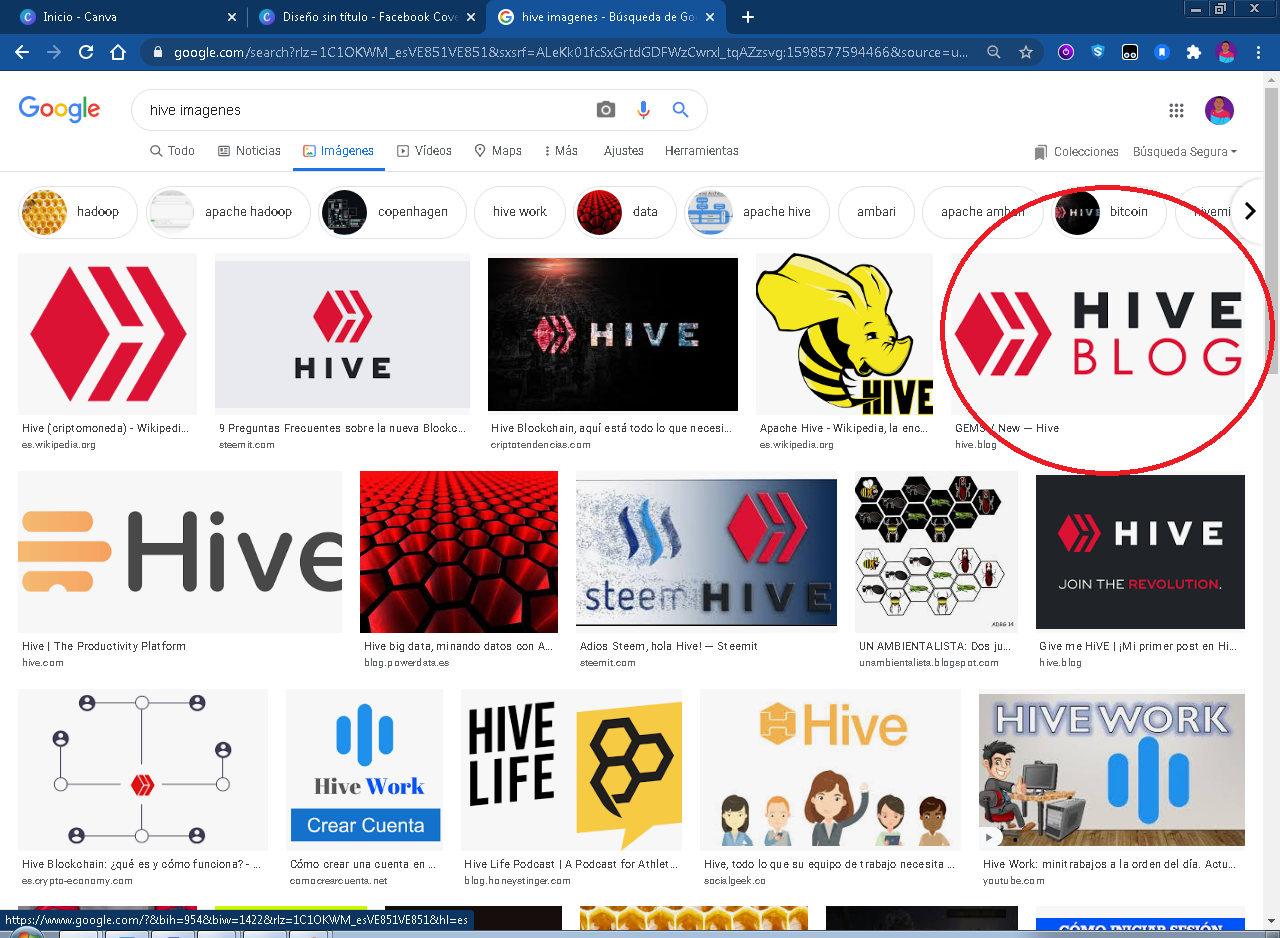Click in the hive imagenes search field

(x=365, y=110)
